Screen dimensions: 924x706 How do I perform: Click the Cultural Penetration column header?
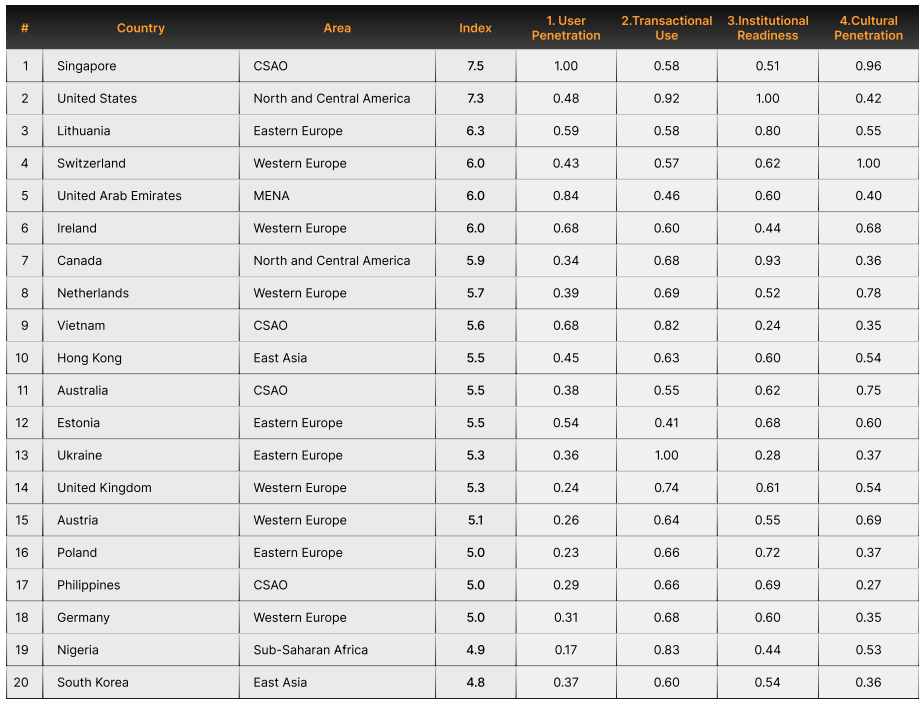(x=868, y=28)
